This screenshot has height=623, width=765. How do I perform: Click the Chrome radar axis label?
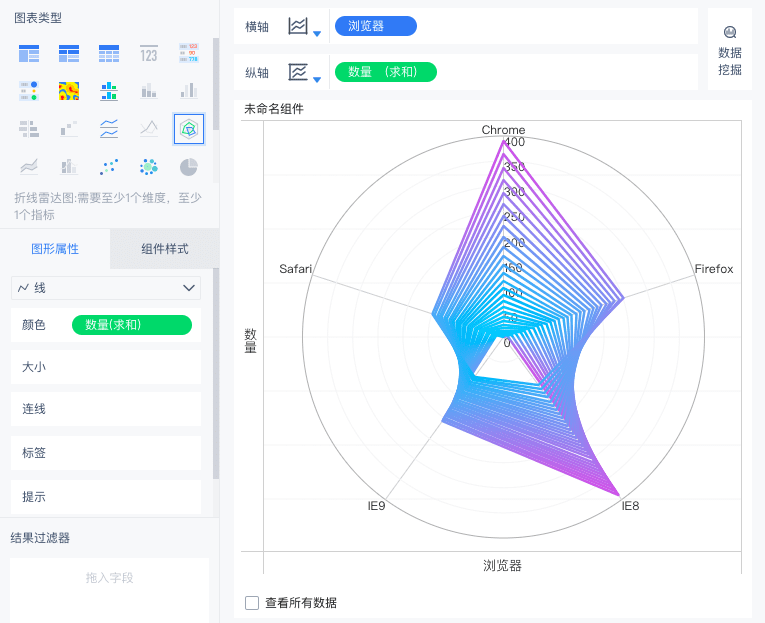coord(503,130)
